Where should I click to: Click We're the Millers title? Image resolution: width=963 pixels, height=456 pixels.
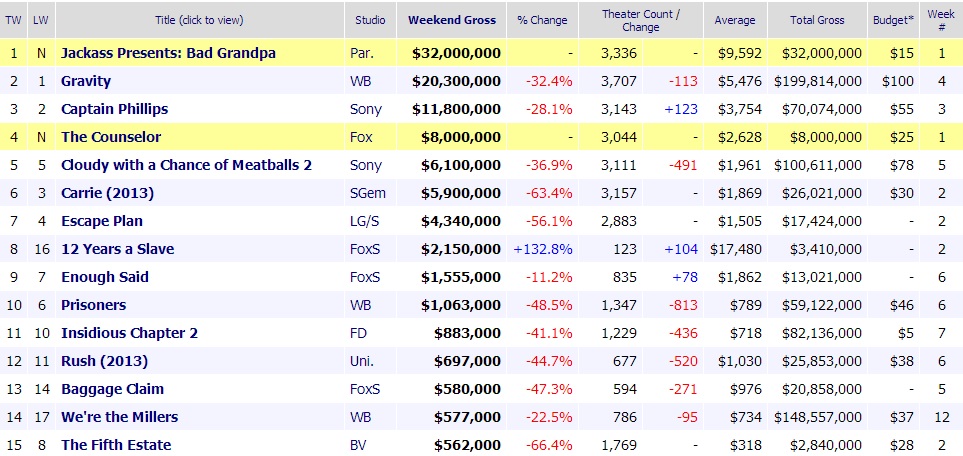click(x=121, y=417)
